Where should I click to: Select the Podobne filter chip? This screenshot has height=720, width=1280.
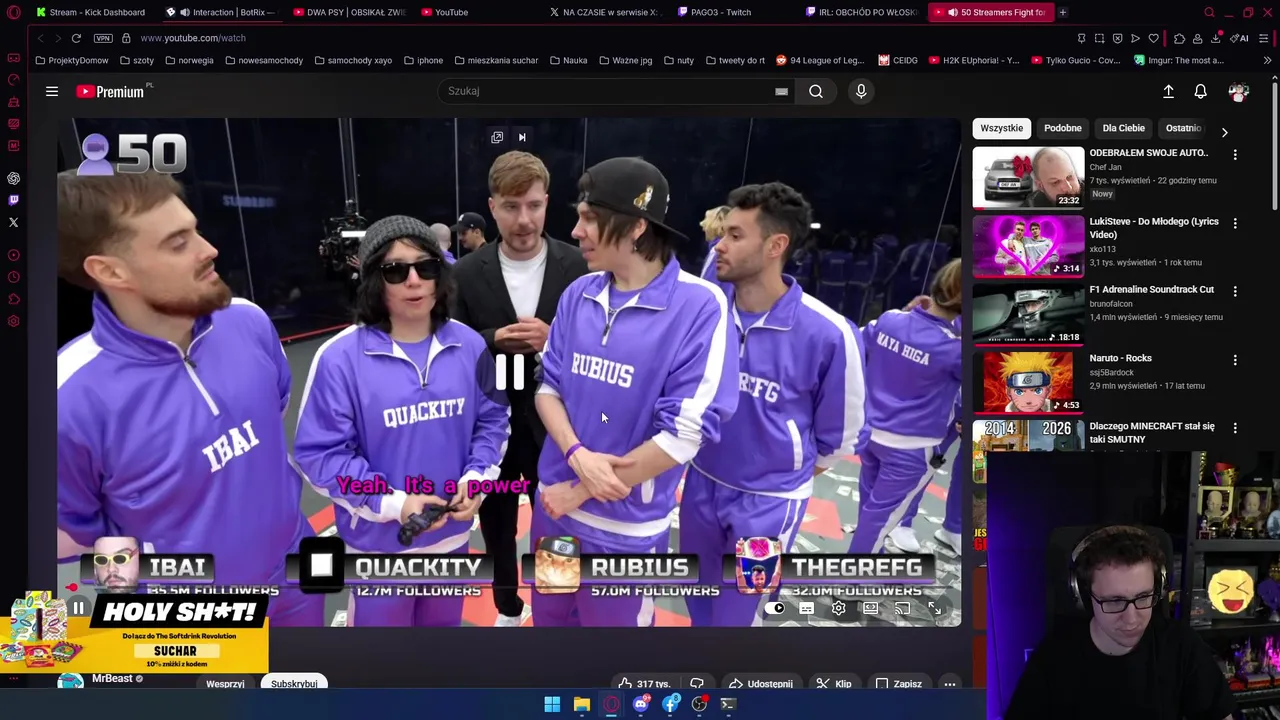pos(1062,128)
